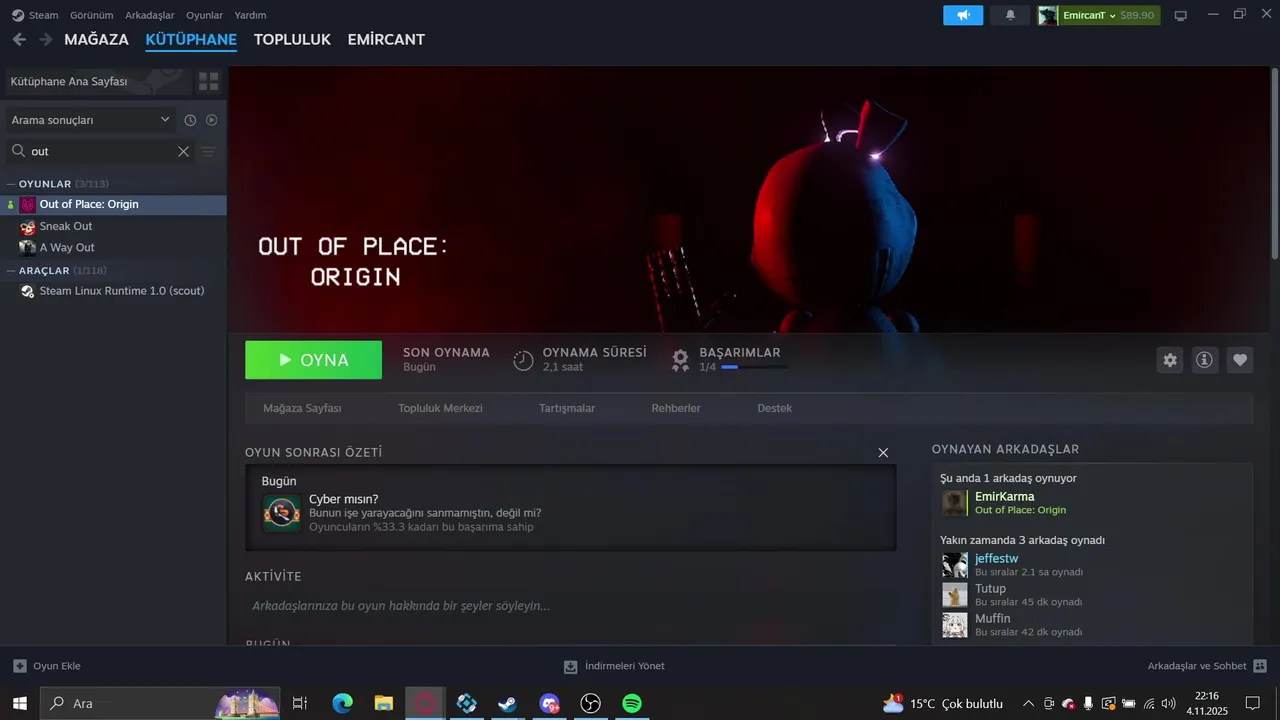The width and height of the screenshot is (1280, 720).
Task: Open OBS Studio from the taskbar
Action: click(x=590, y=703)
